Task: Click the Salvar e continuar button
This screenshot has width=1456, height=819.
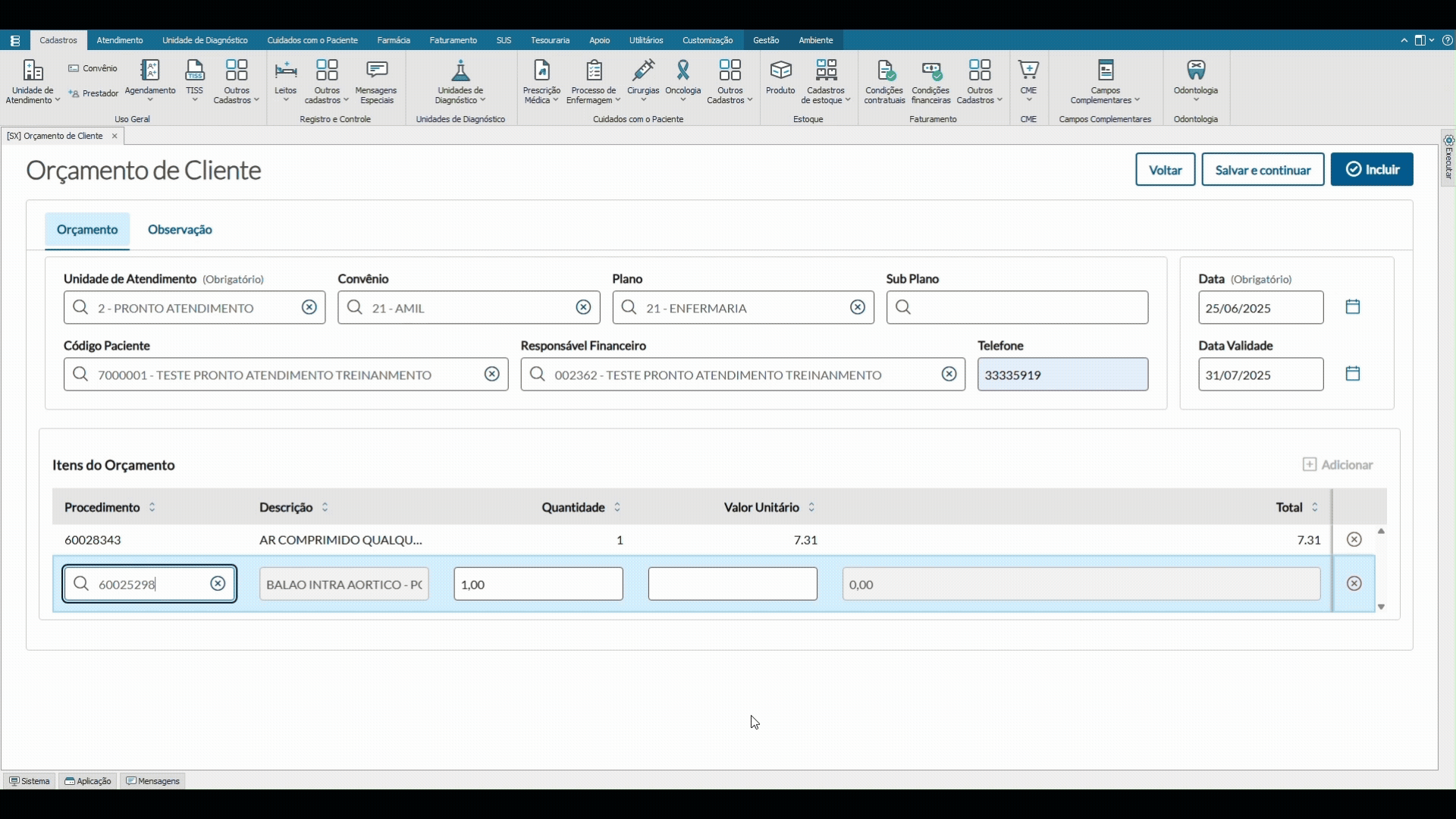Action: (1263, 170)
